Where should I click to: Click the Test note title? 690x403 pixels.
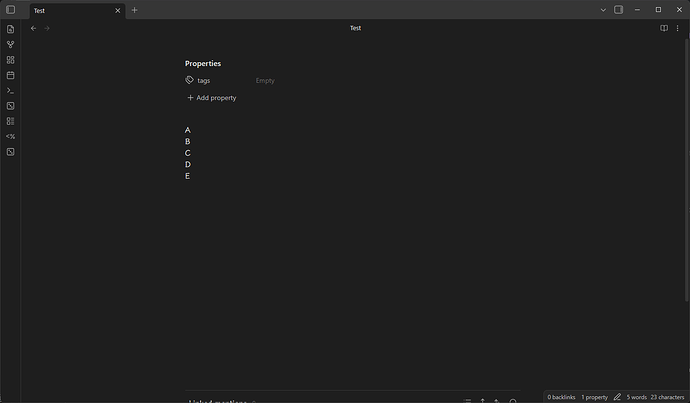click(356, 28)
